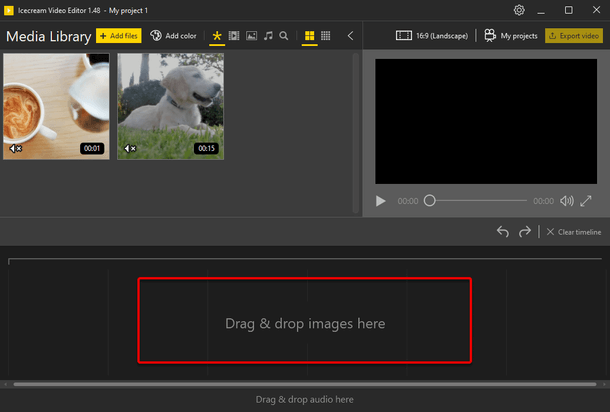Click 'Drag & drop images here' area
This screenshot has height=412, width=610.
(x=305, y=320)
